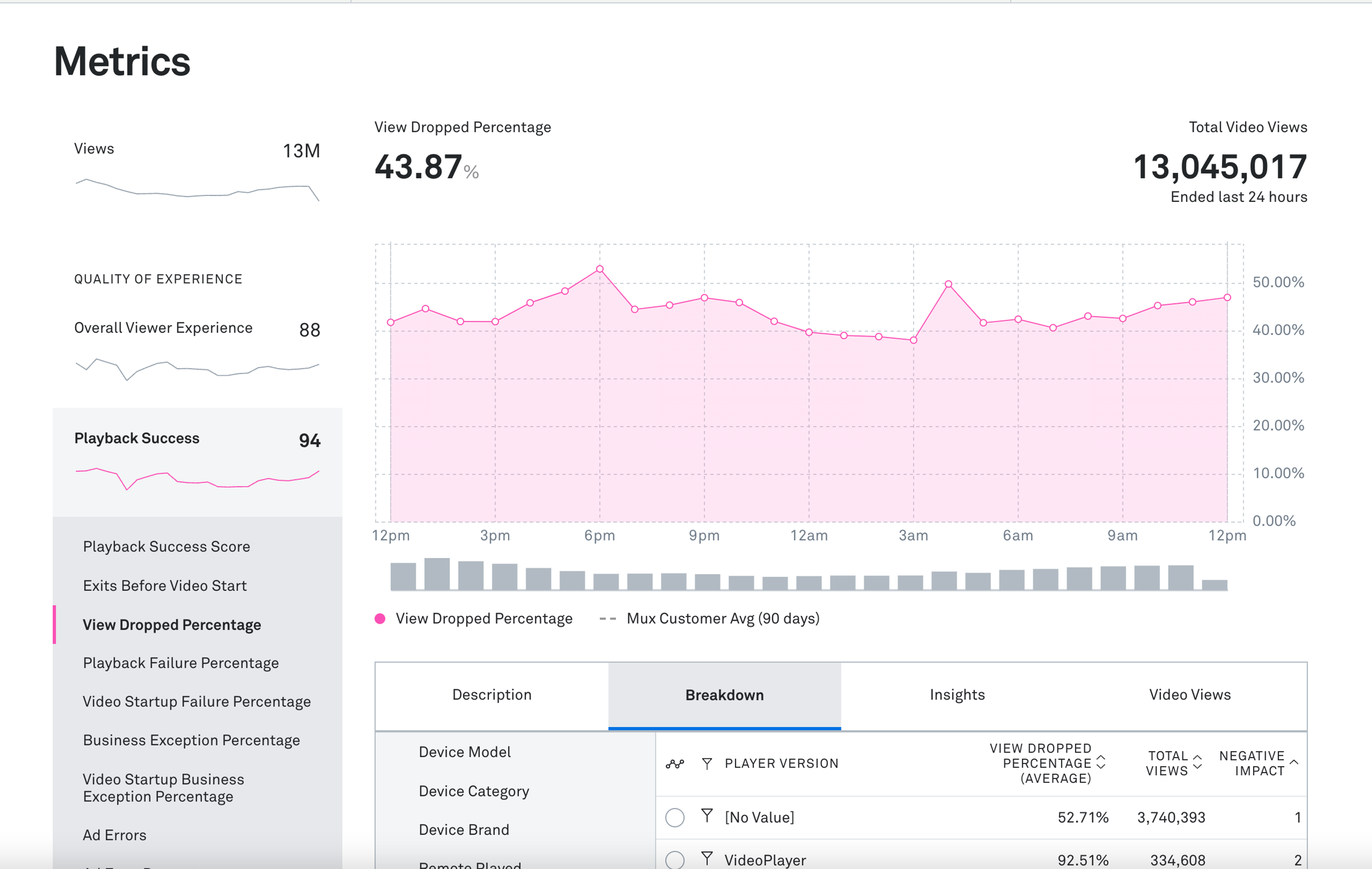Sort by View Dropped Percentage (Average) column

pyautogui.click(x=1101, y=763)
